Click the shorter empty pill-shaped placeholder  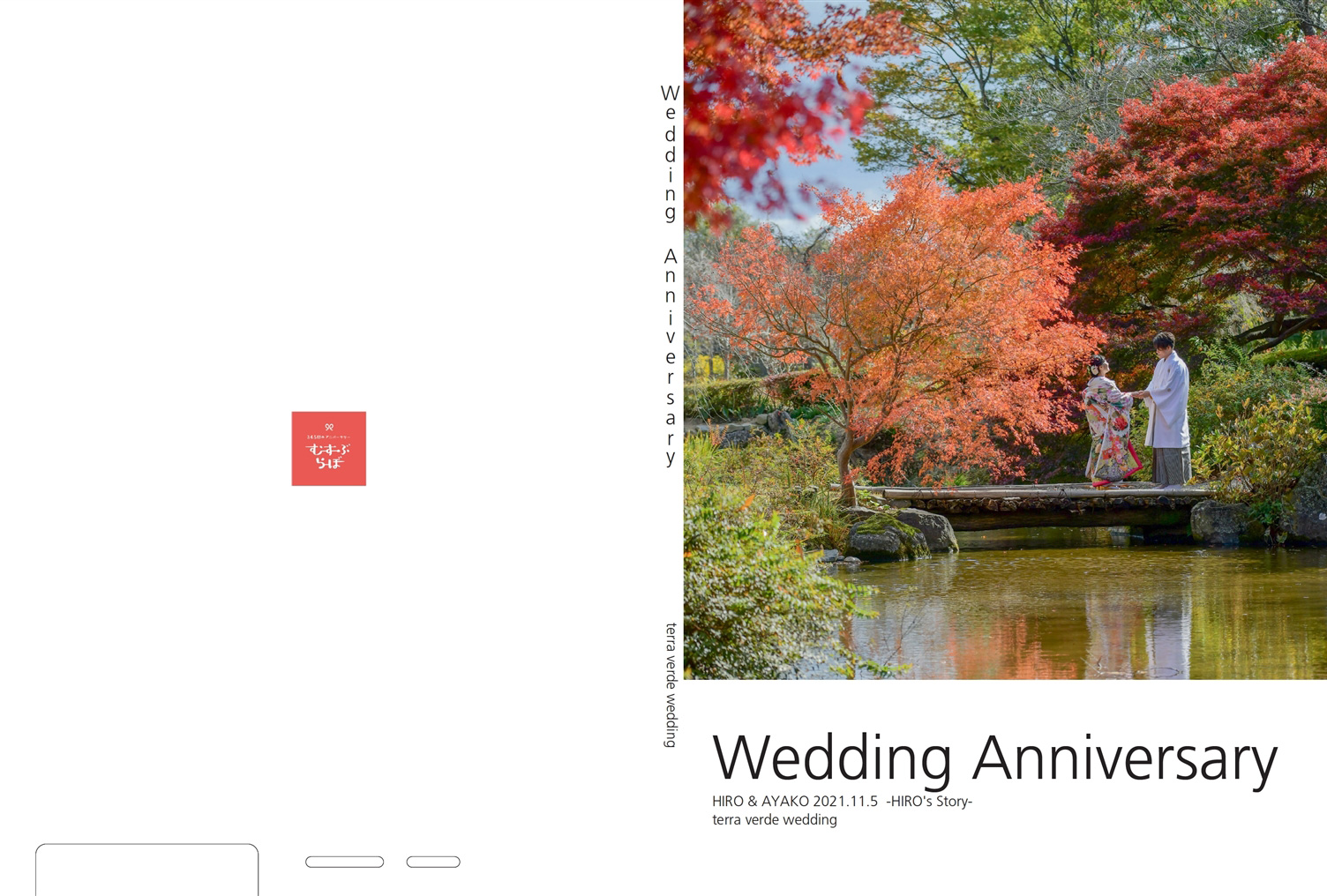click(433, 862)
